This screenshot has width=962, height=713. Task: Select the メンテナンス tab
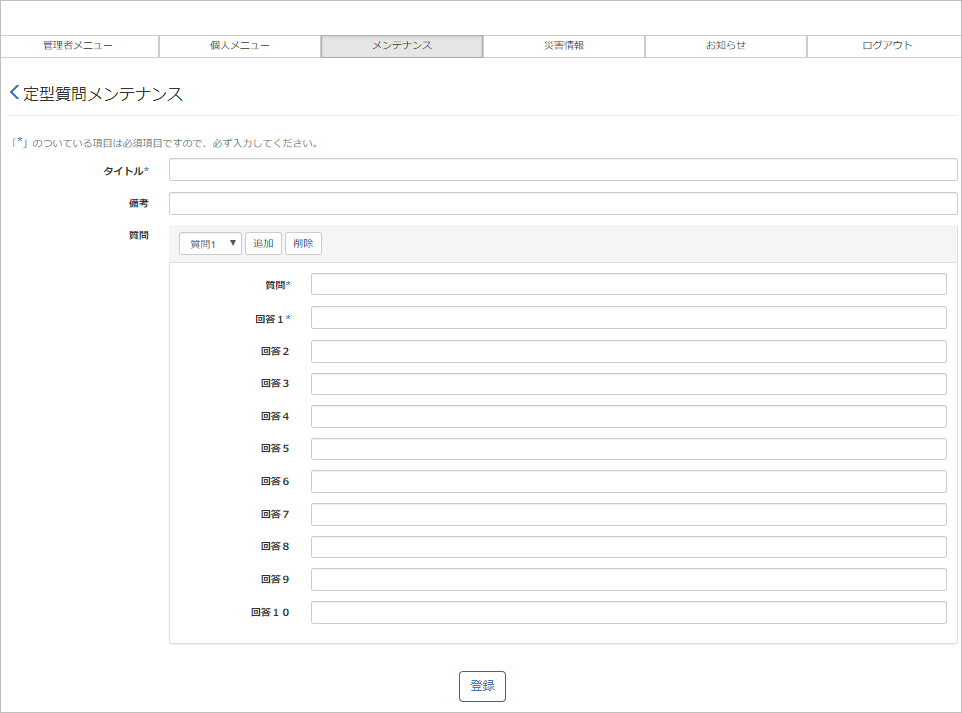coord(402,46)
